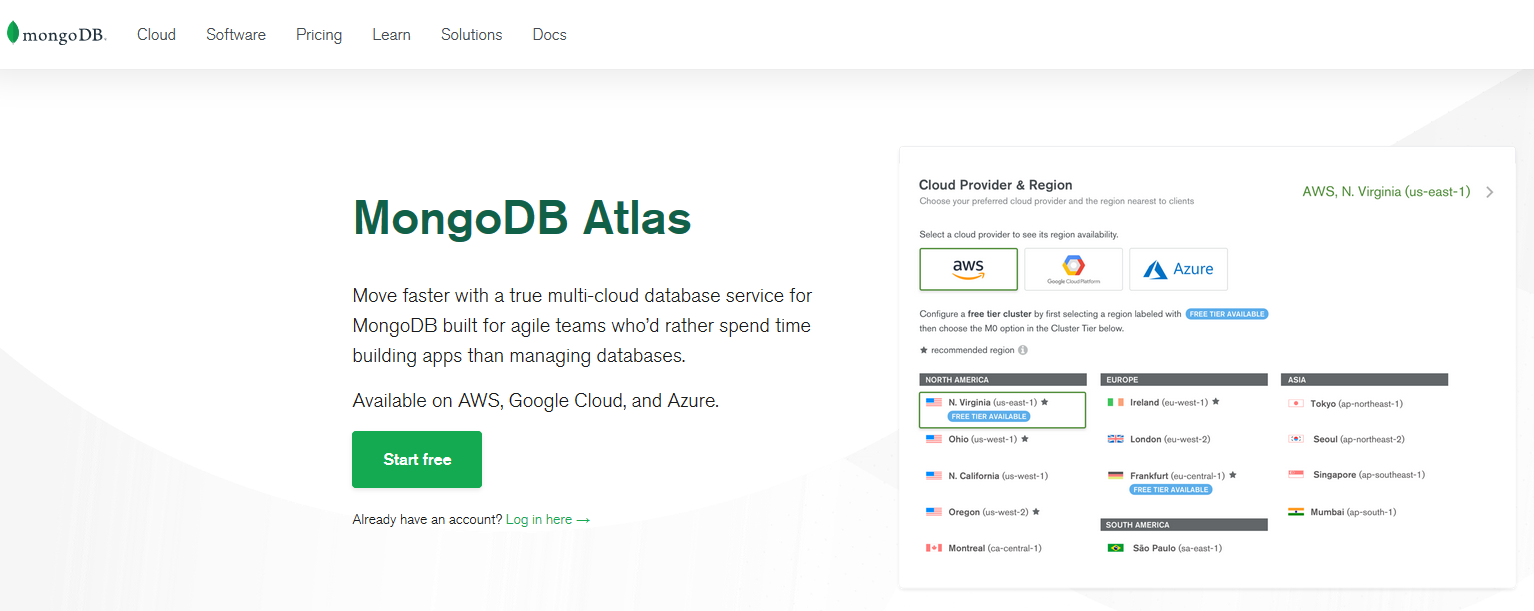1534x611 pixels.
Task: Click the Singapore (ap-southeast-1) region text
Action: (1369, 475)
